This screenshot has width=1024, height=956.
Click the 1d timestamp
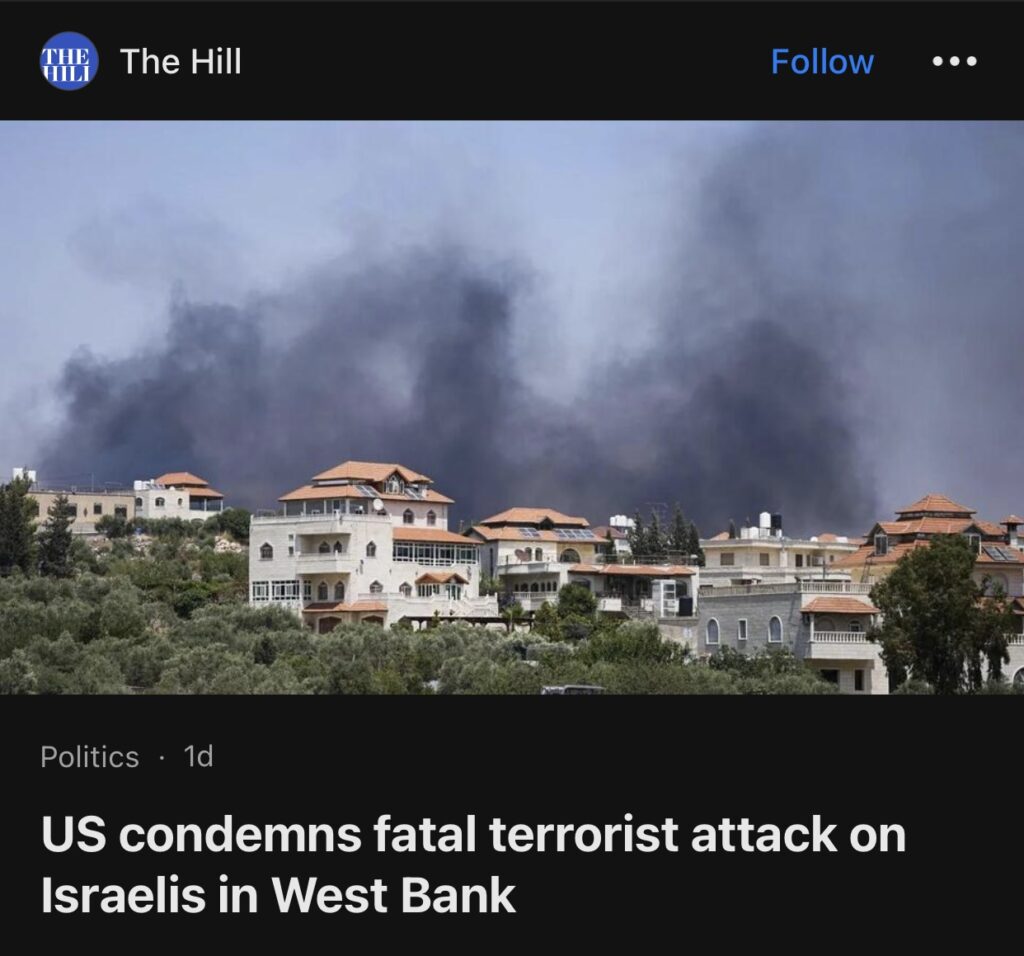[199, 757]
